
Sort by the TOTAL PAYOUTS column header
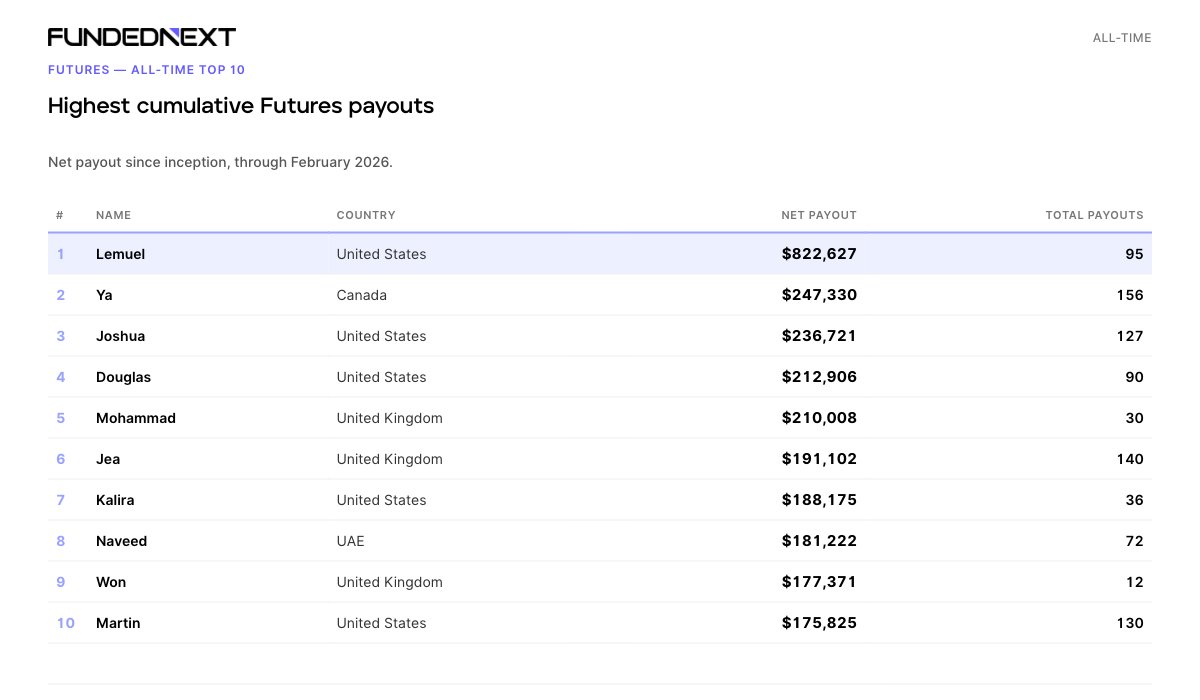1095,215
